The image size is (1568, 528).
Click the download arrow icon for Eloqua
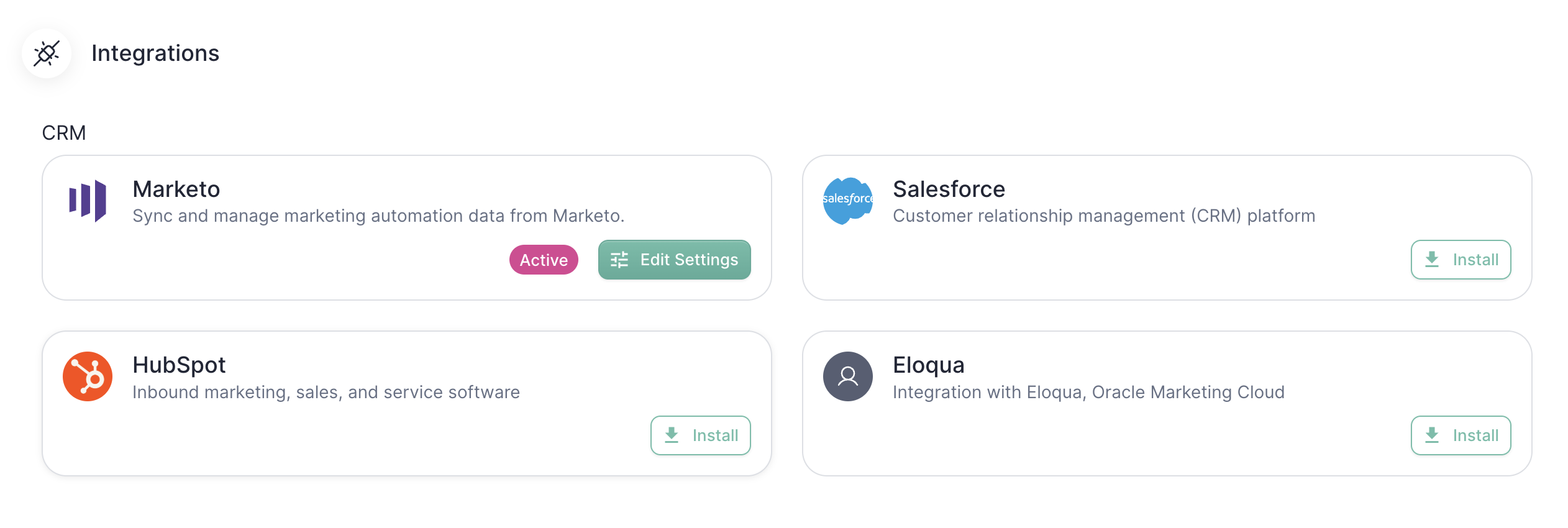1432,435
